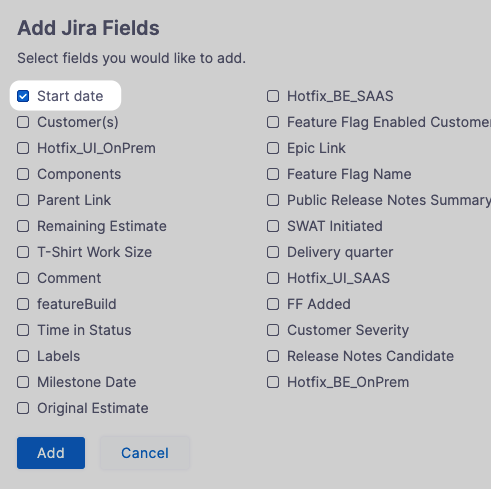Select T-Shirt Work Size checkbox

(x=23, y=252)
